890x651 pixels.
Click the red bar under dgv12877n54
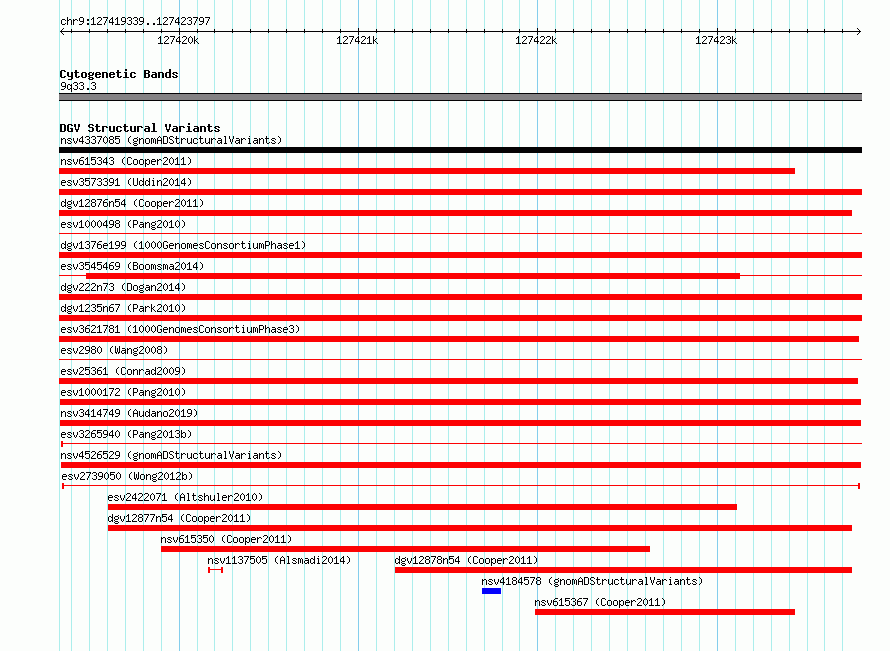[480, 528]
